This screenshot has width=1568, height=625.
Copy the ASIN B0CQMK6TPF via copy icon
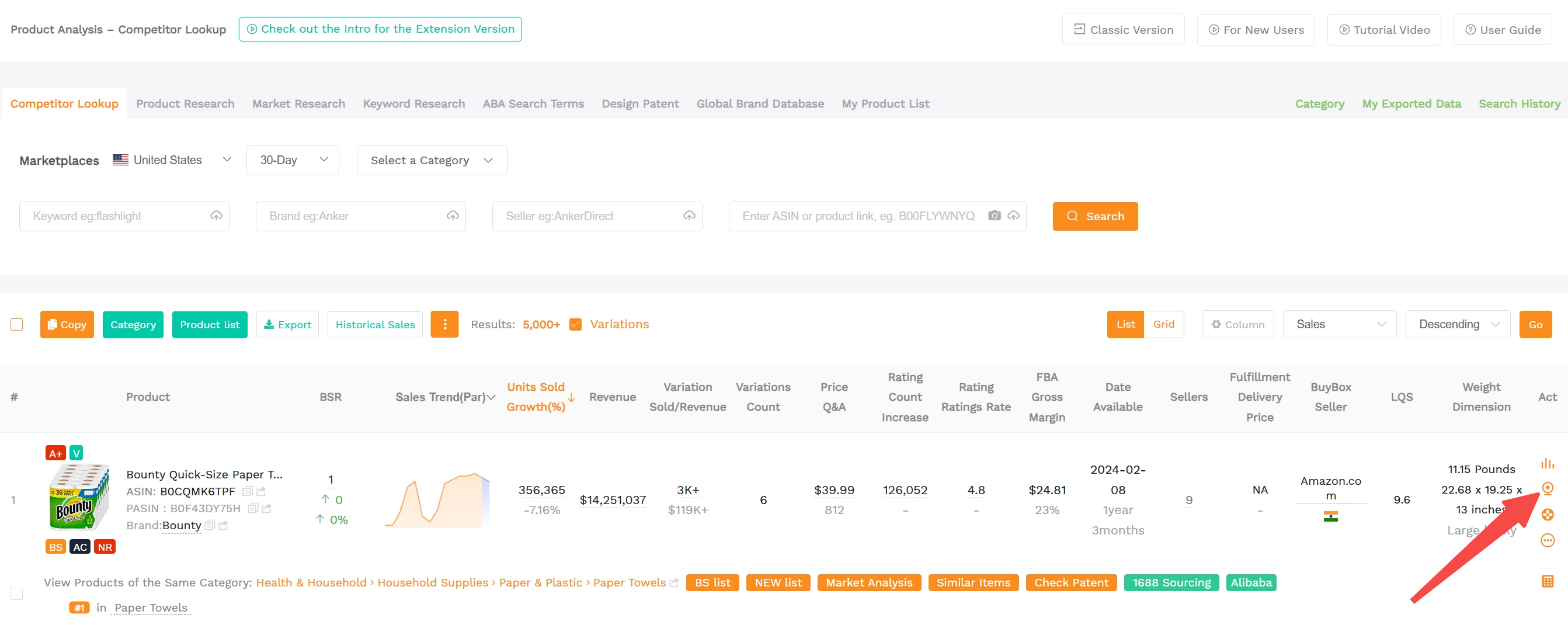[x=247, y=491]
